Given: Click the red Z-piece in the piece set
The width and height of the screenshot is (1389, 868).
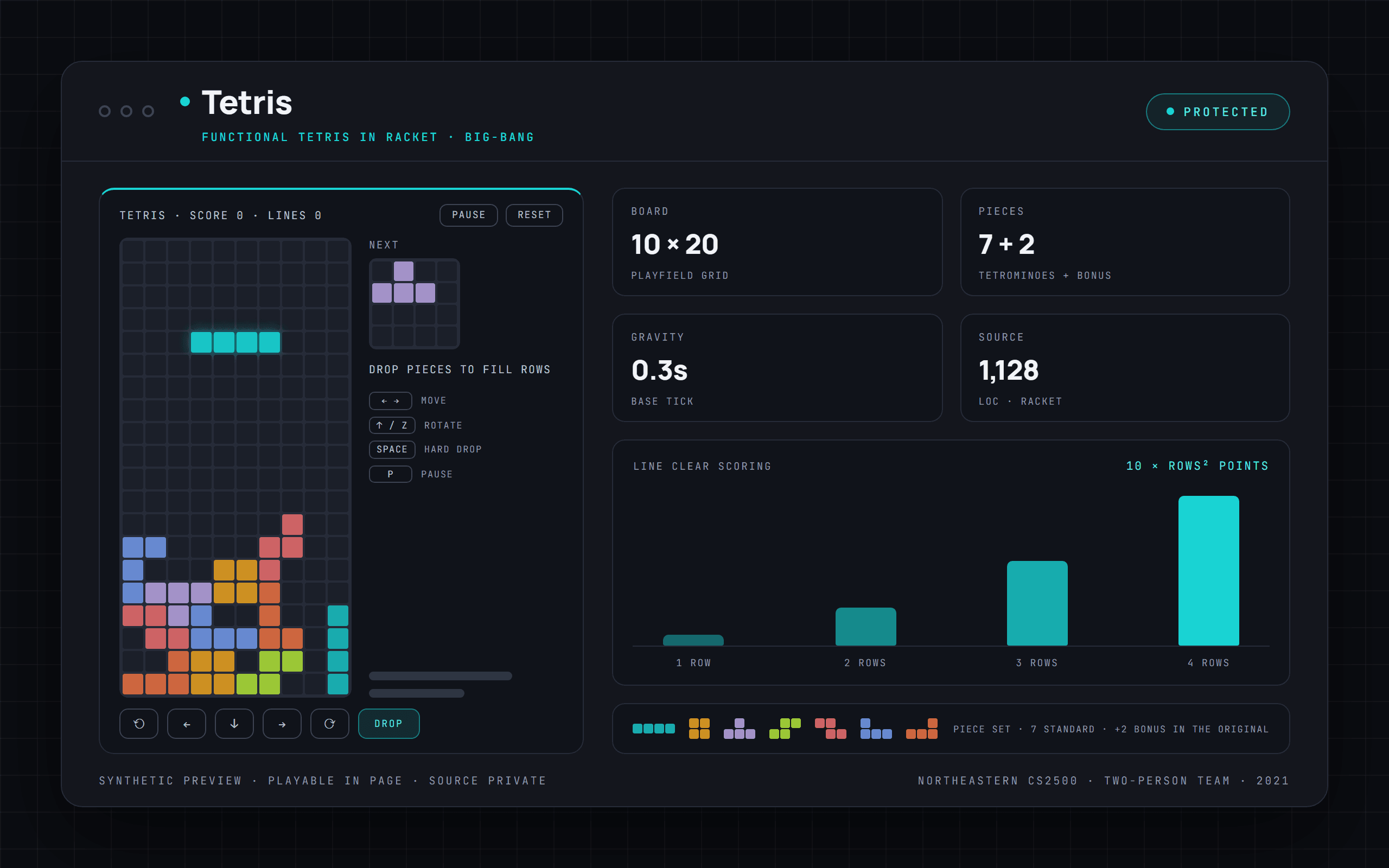Looking at the screenshot, I should [831, 729].
